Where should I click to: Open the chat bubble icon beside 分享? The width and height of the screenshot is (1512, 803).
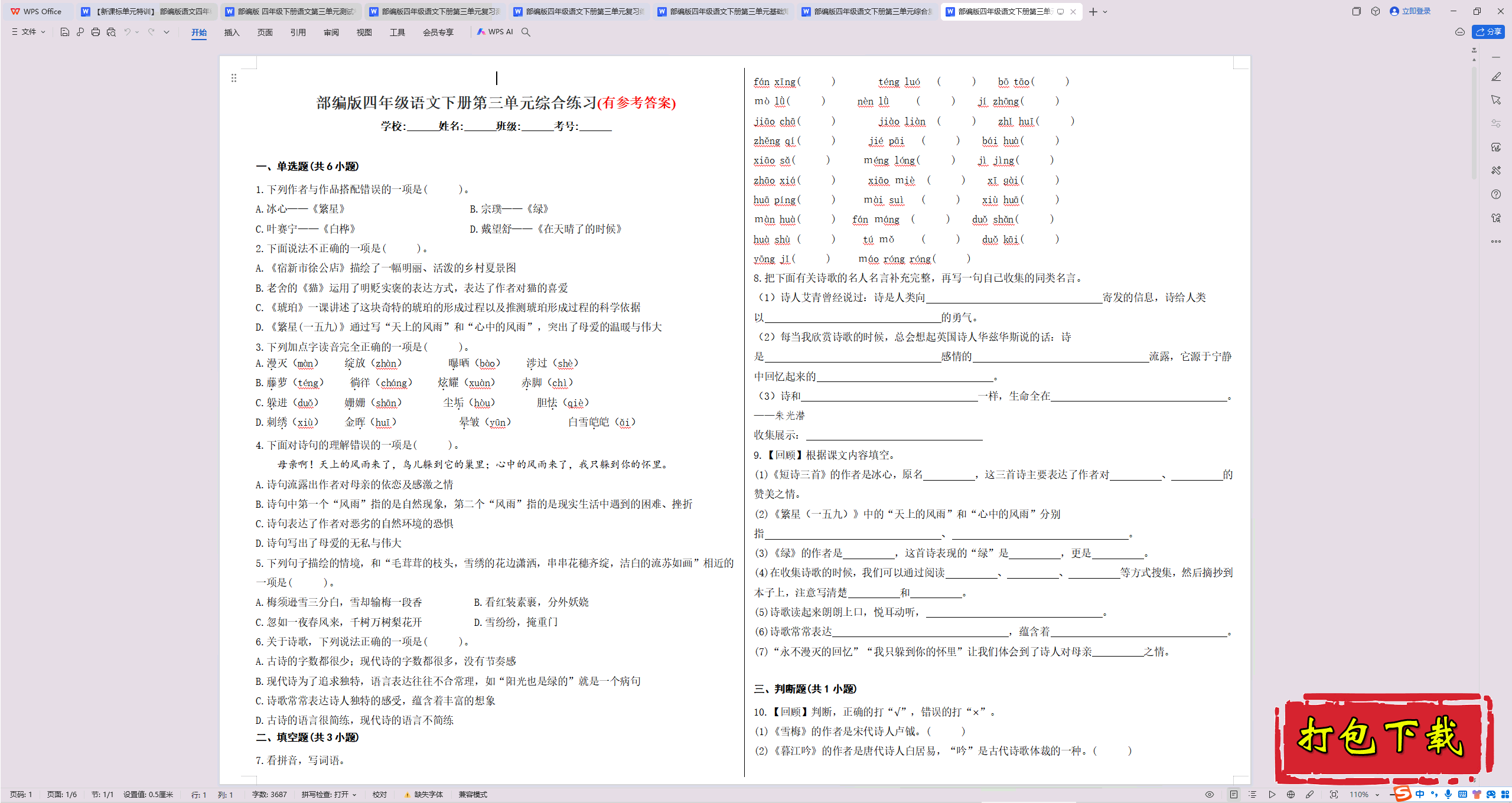coord(1460,32)
